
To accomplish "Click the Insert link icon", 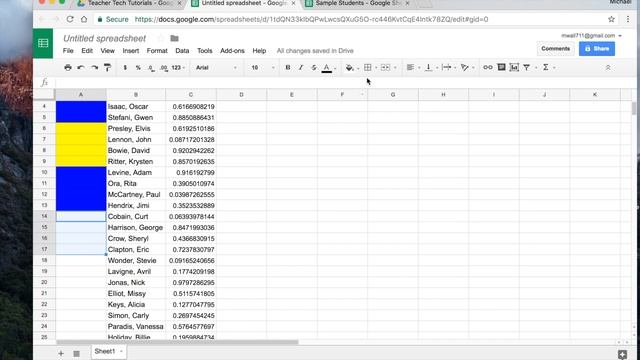I will tap(488, 68).
